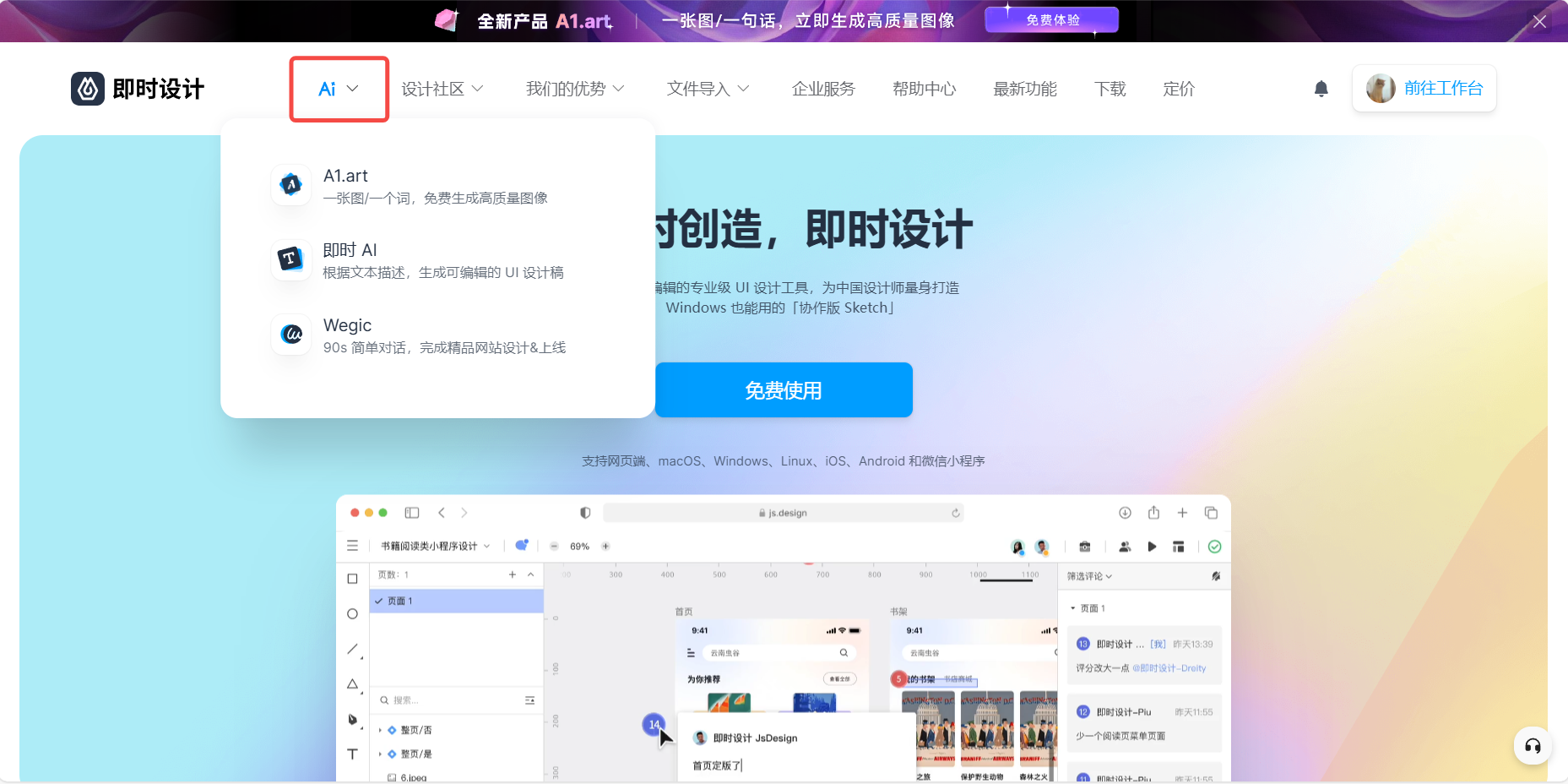This screenshot has width=1568, height=784.
Task: Open the notification bell
Action: (x=1321, y=89)
